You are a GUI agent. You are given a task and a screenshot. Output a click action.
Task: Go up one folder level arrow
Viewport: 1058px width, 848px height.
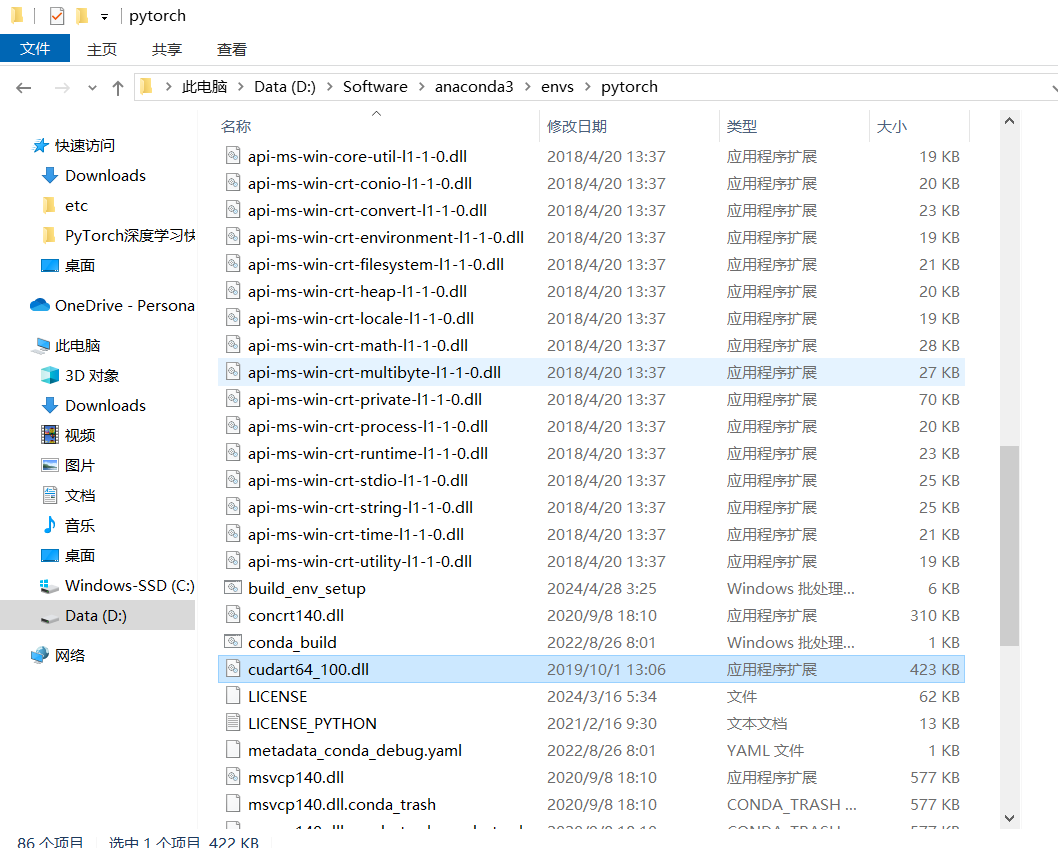[x=118, y=88]
